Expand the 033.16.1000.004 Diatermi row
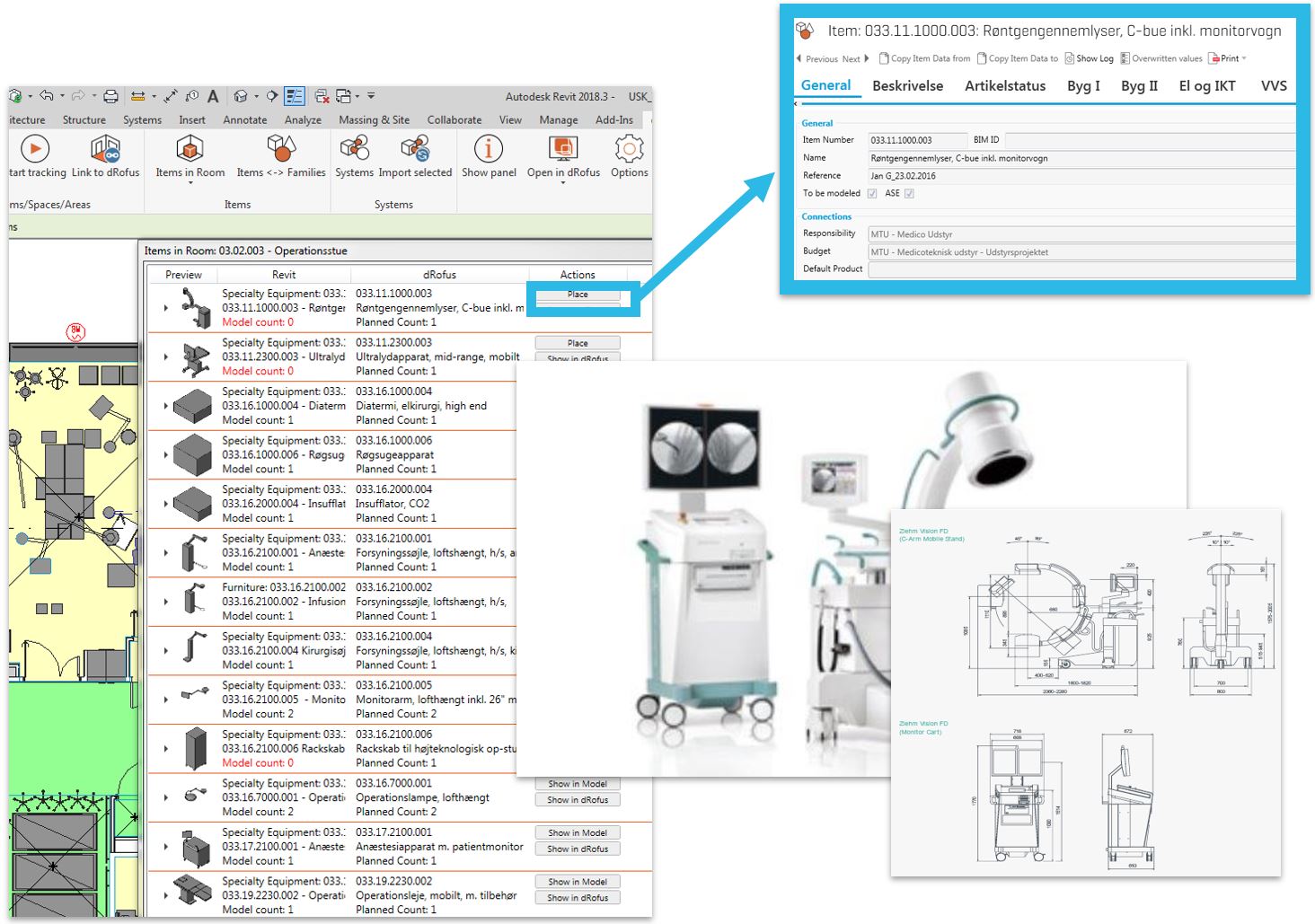Screen dimensions: 1315x924 (x=166, y=406)
